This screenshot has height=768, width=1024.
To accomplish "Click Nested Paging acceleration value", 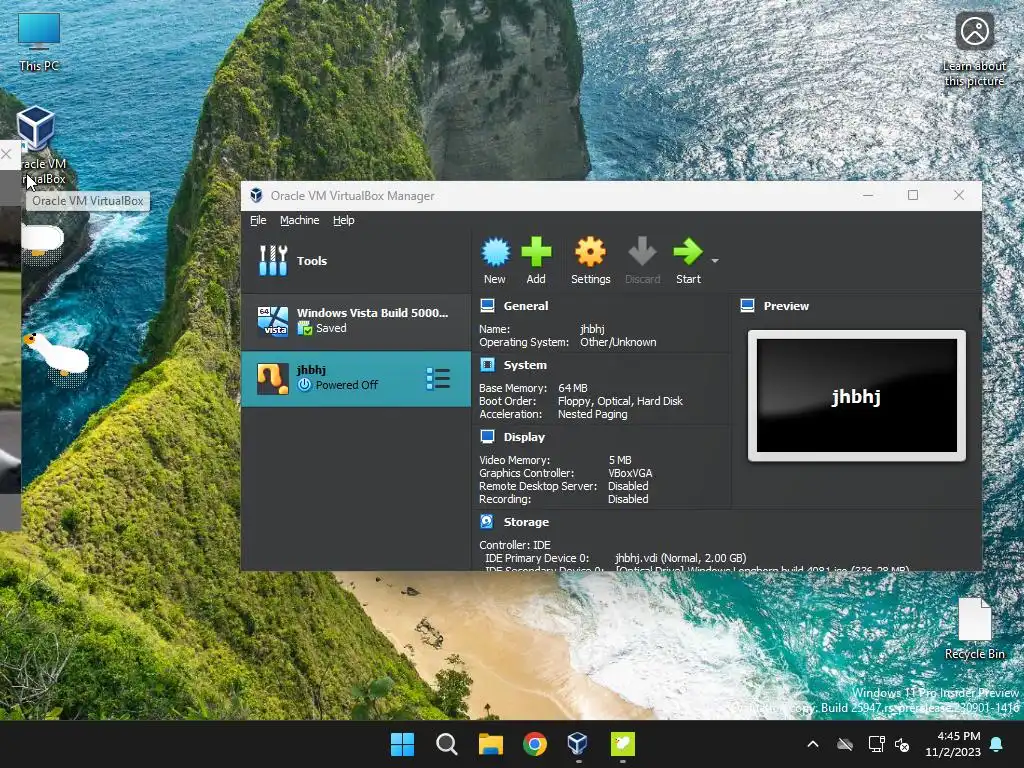I will coord(592,414).
